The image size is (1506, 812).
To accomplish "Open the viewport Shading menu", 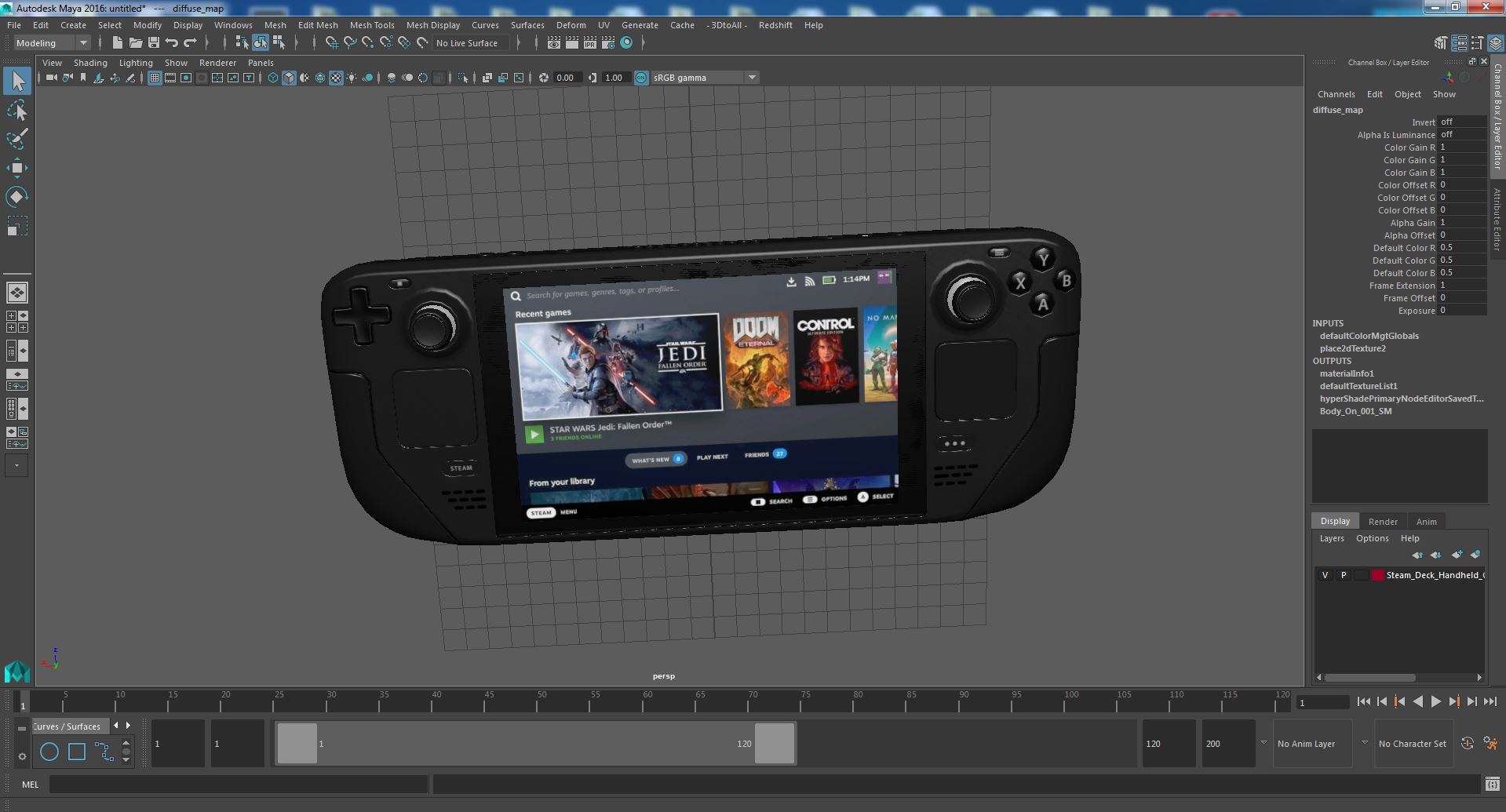I will tap(90, 63).
